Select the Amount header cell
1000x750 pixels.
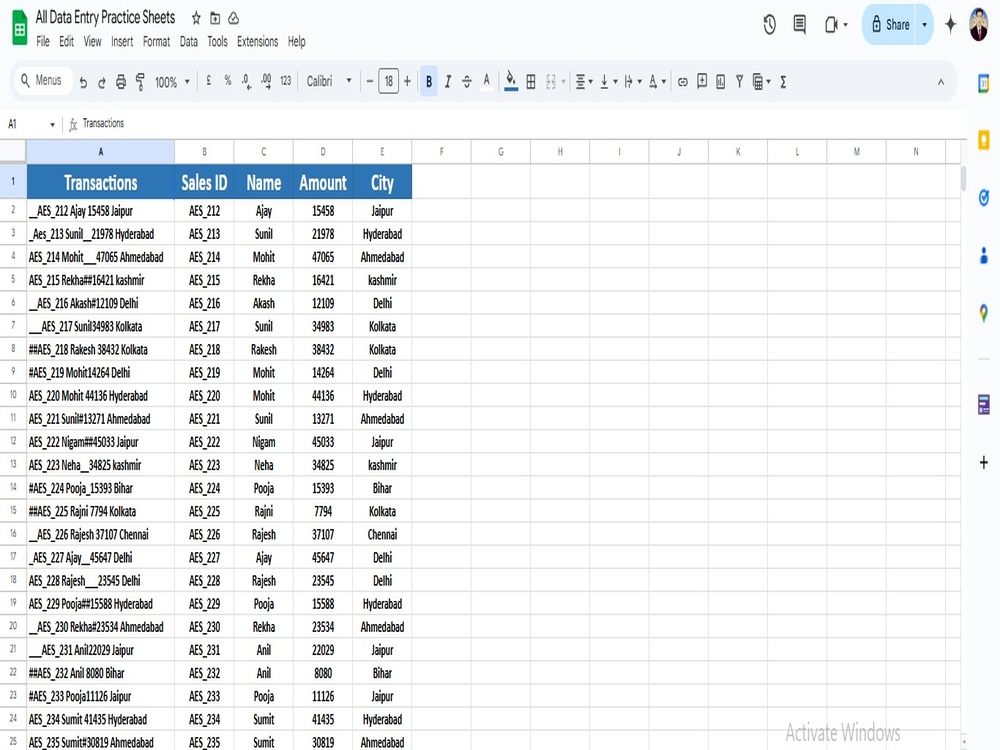323,182
